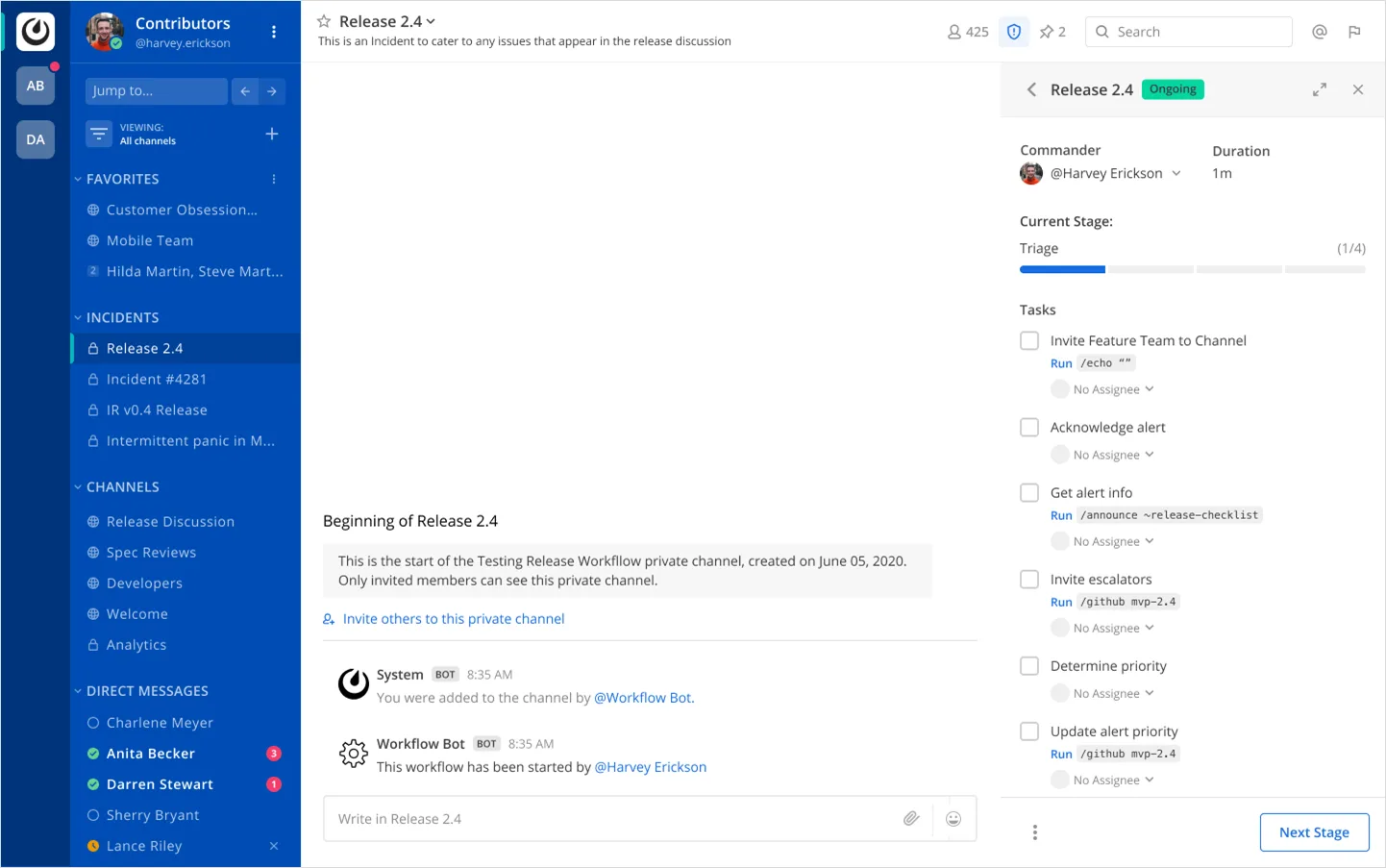Click Invite others to this private channel
1386x868 pixels.
pyautogui.click(x=444, y=619)
